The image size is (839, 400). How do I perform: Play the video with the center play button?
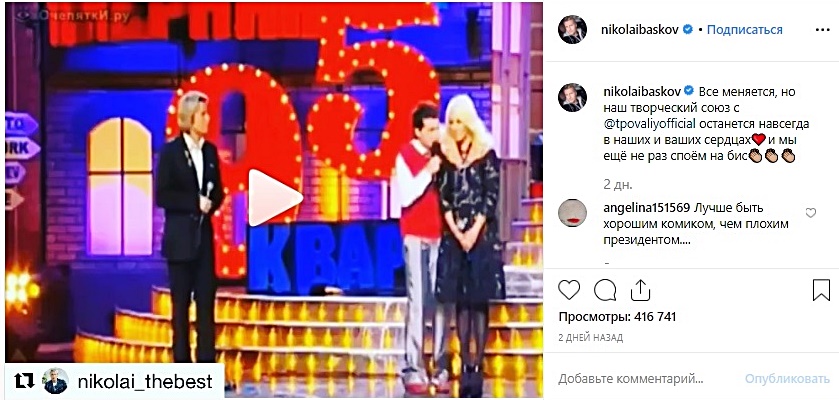[274, 197]
